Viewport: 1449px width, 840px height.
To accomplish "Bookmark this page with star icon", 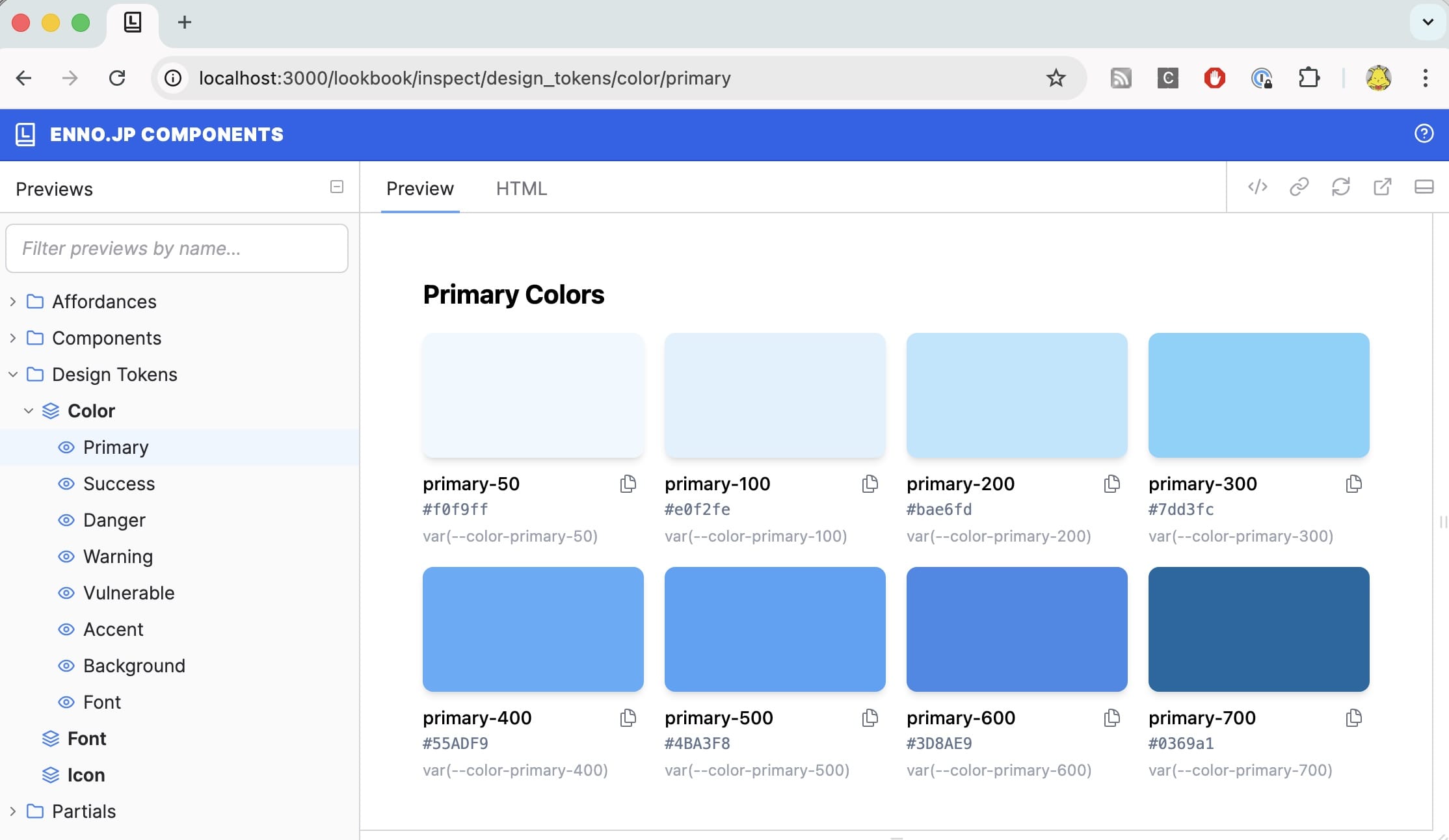I will click(x=1056, y=79).
